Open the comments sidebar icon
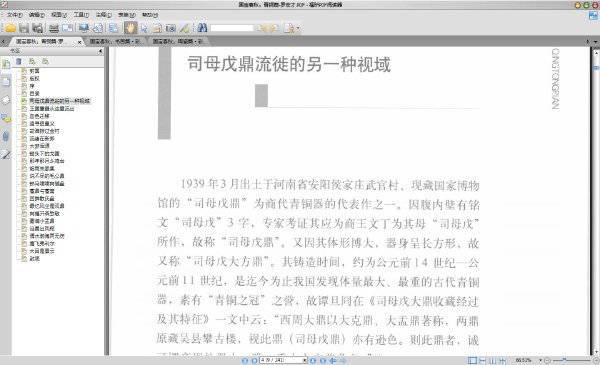Screen dimensions: 600x365 (x=6, y=119)
